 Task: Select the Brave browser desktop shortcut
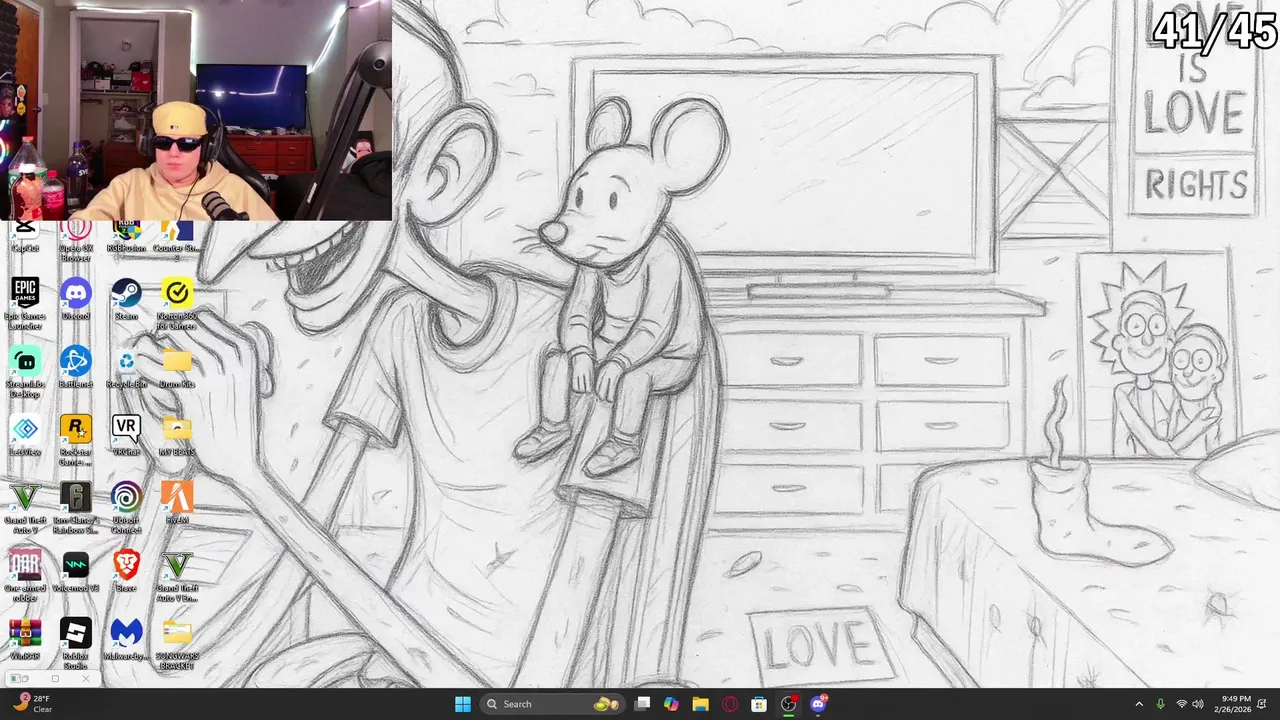click(126, 571)
